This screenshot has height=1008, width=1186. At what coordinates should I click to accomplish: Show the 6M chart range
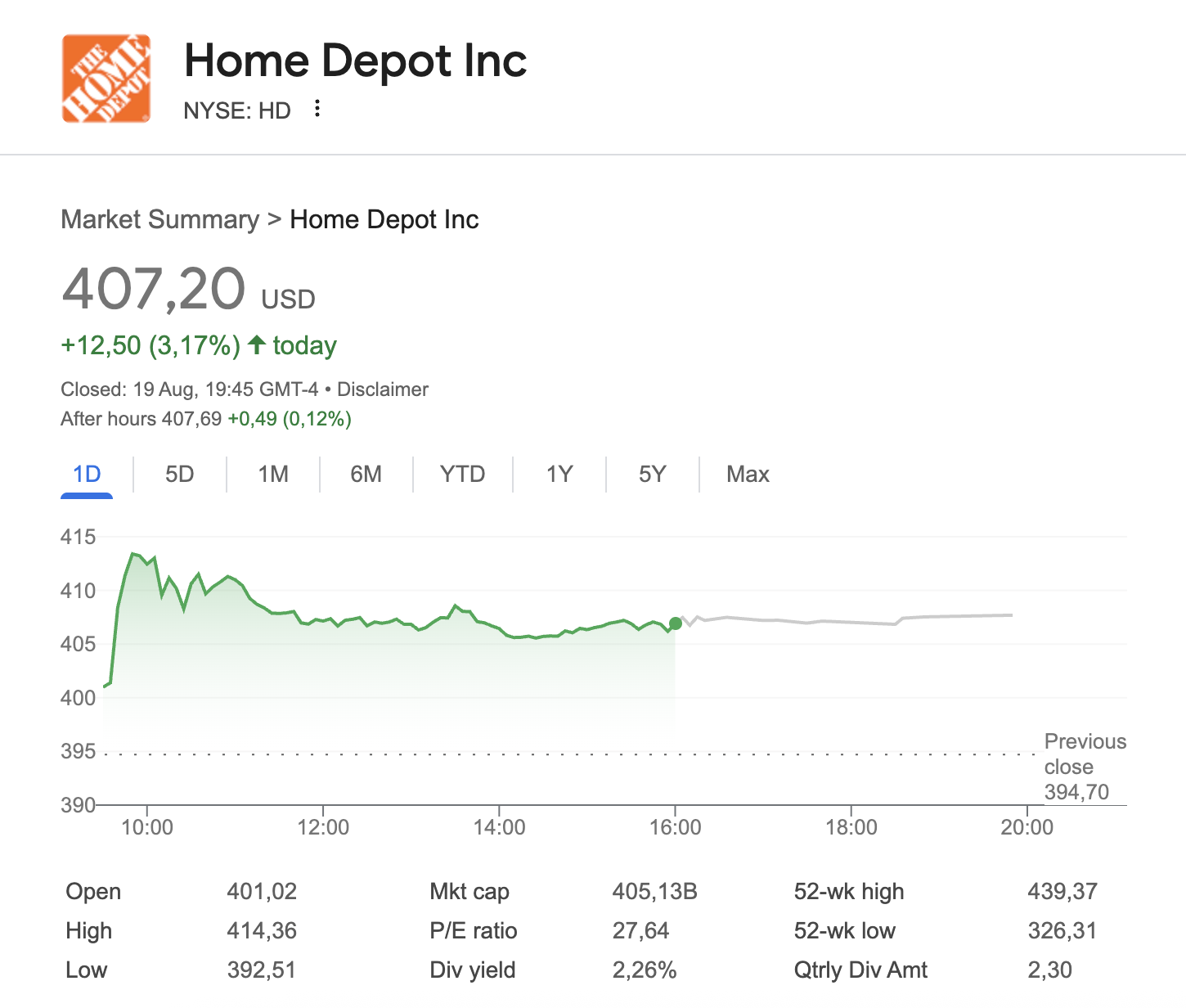tap(366, 475)
